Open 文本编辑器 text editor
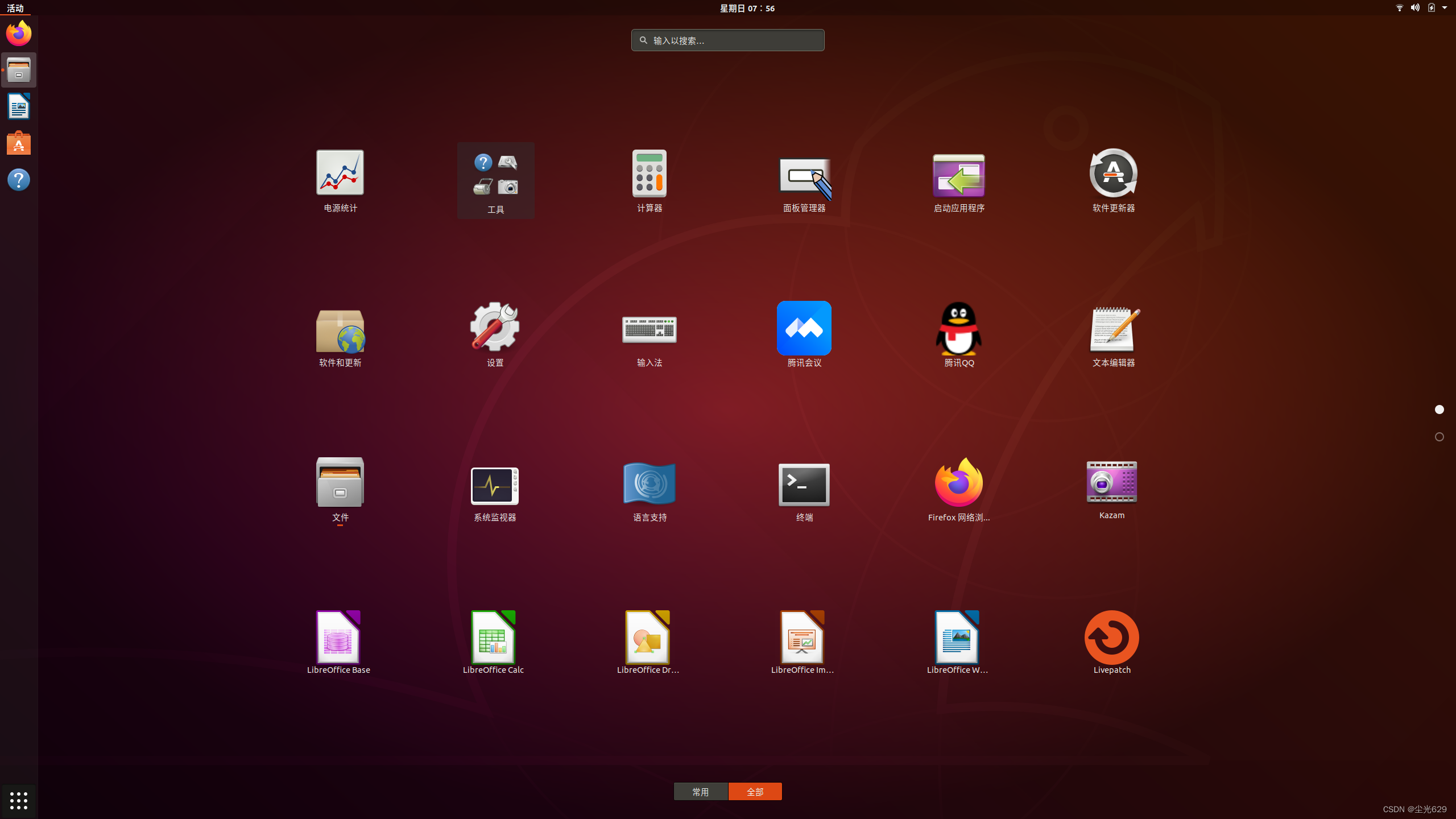This screenshot has width=1456, height=819. point(1114,336)
